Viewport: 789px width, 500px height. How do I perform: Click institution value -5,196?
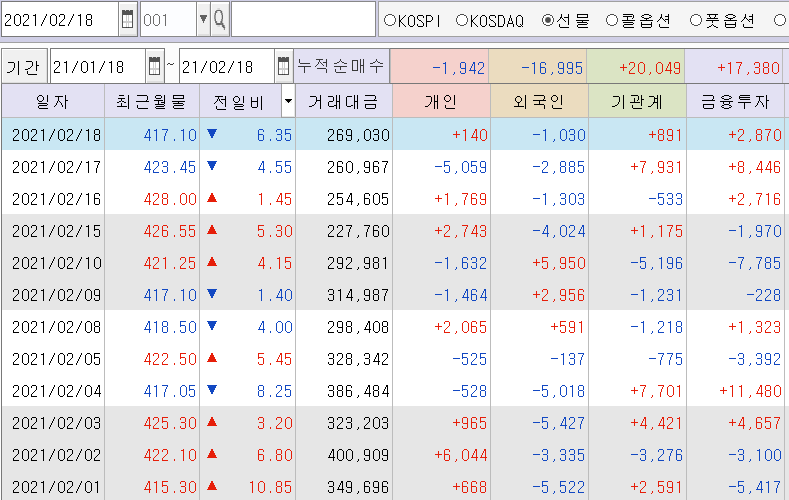[x=656, y=263]
